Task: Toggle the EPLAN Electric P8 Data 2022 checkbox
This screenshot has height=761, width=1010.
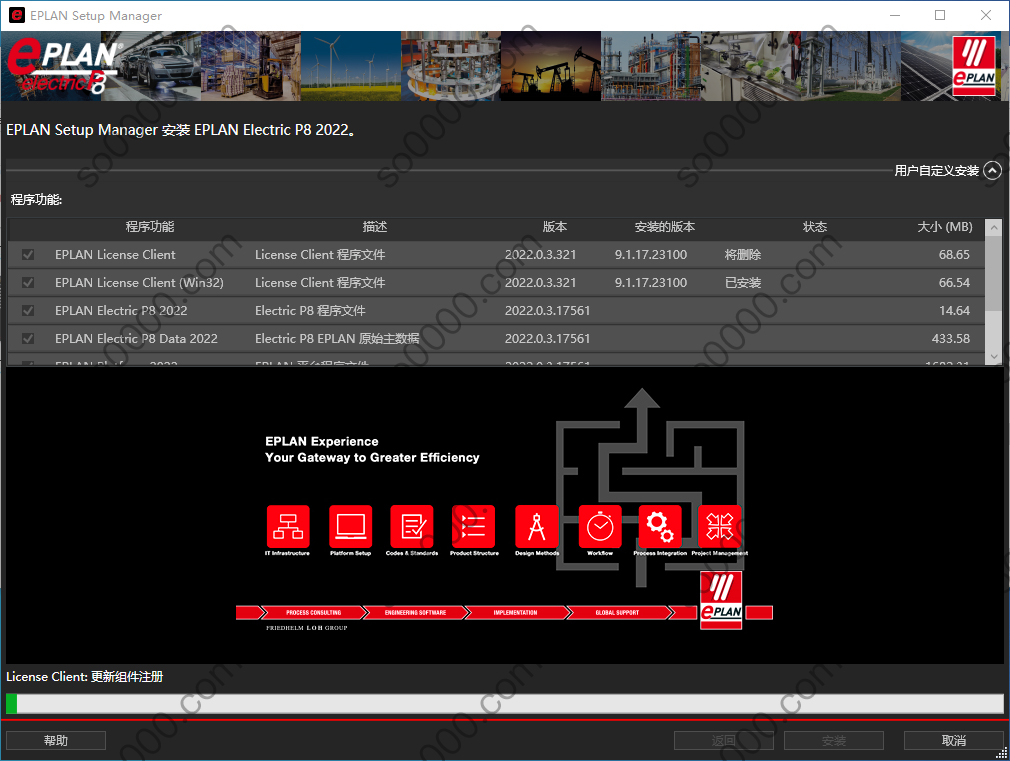Action: (28, 338)
